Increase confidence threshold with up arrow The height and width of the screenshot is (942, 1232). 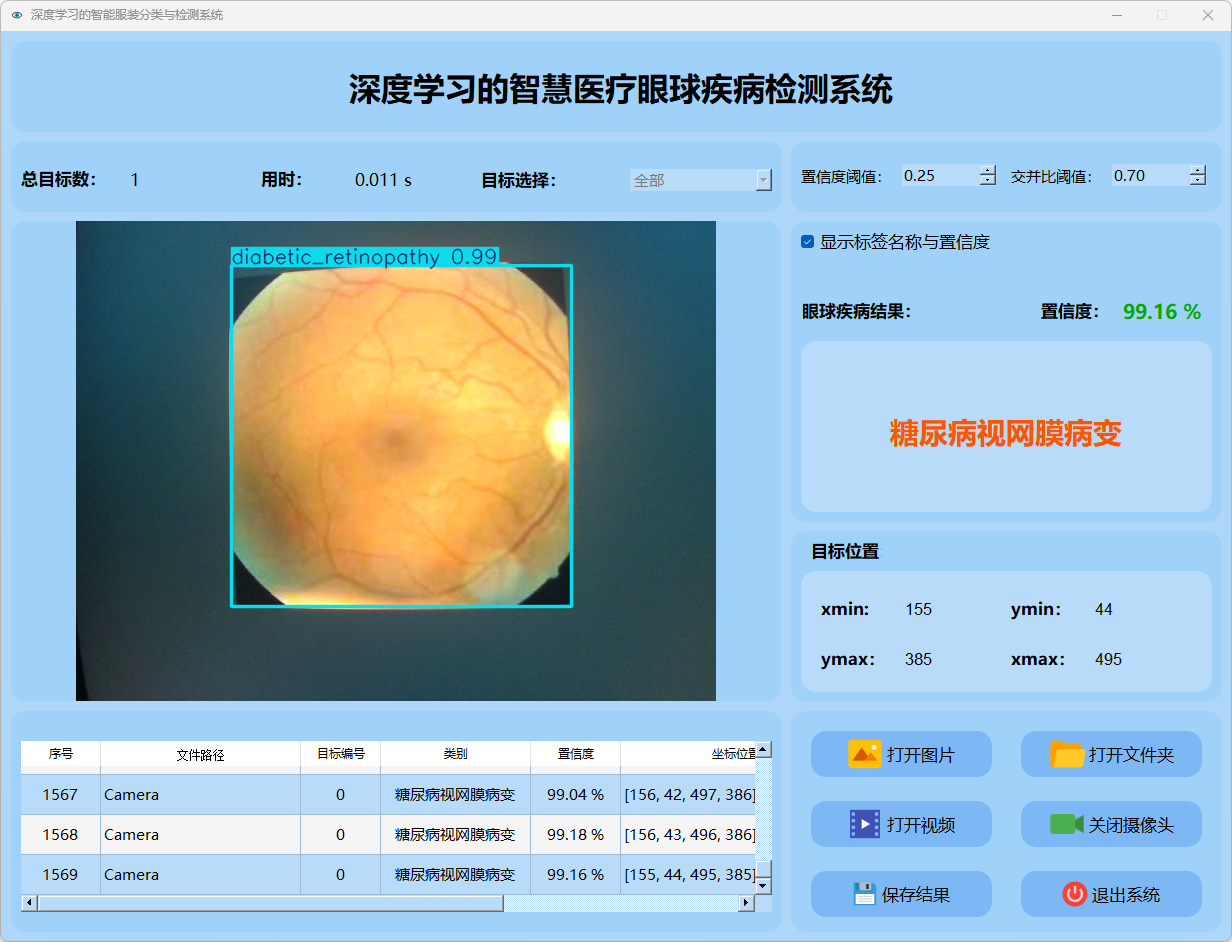(x=988, y=170)
